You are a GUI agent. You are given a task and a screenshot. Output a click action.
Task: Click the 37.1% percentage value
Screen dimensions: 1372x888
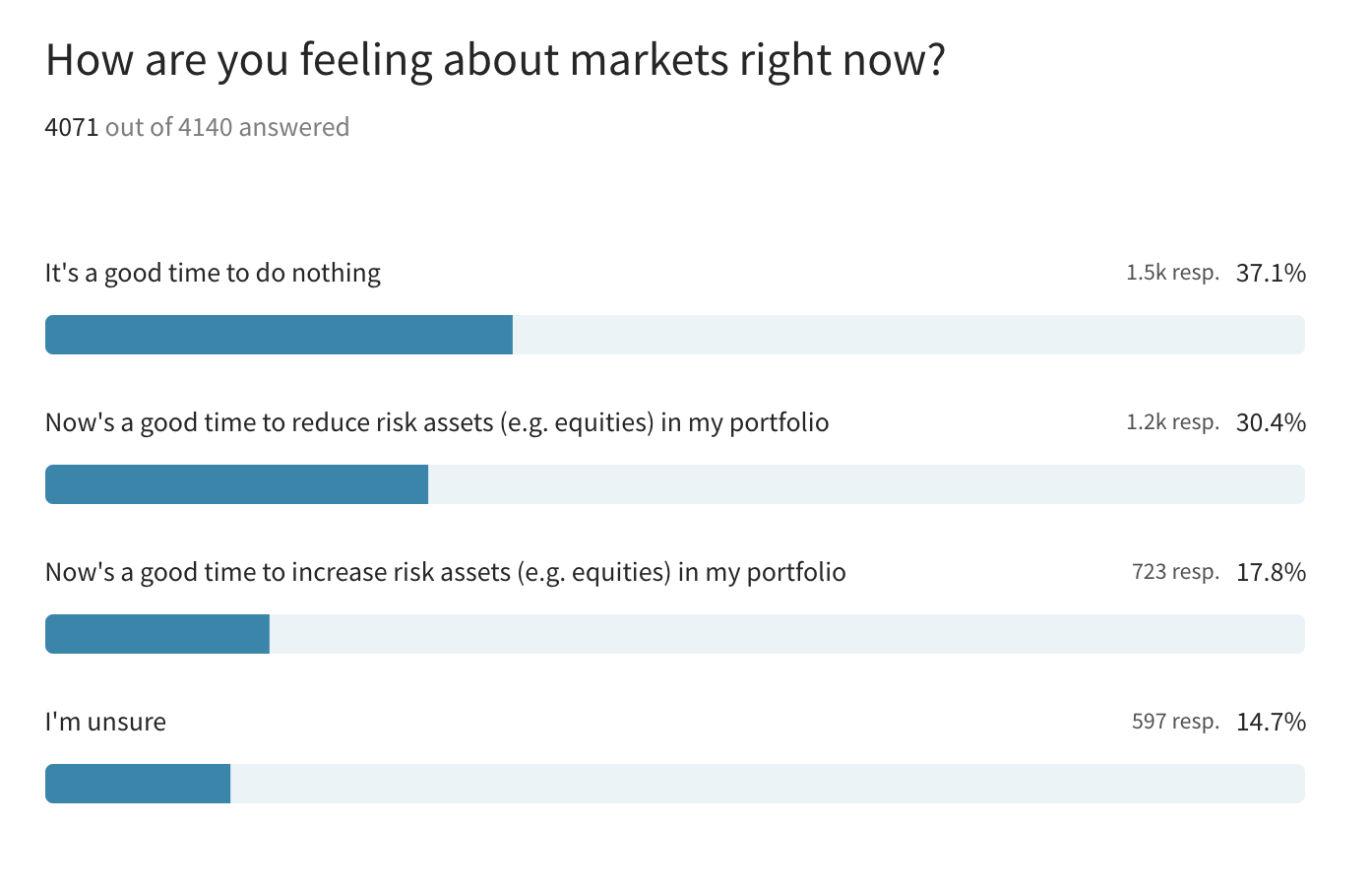click(1271, 273)
